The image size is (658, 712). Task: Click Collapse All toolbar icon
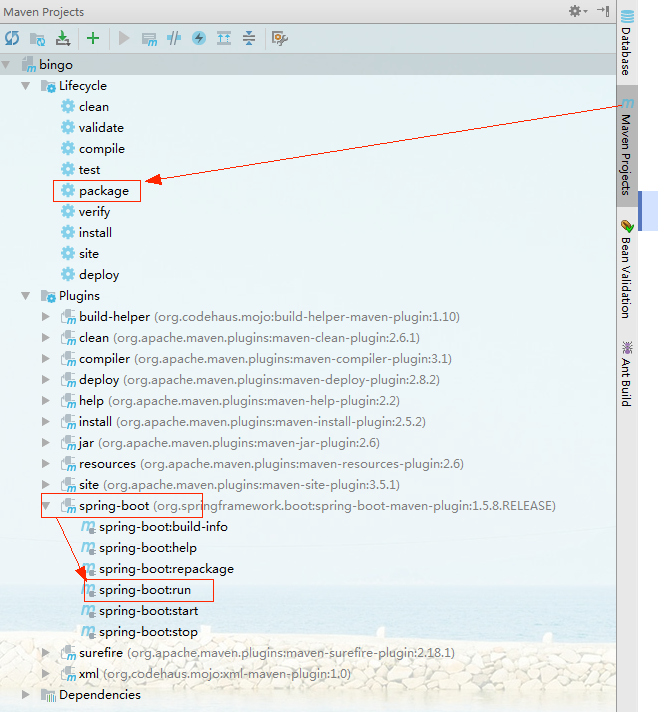point(249,38)
